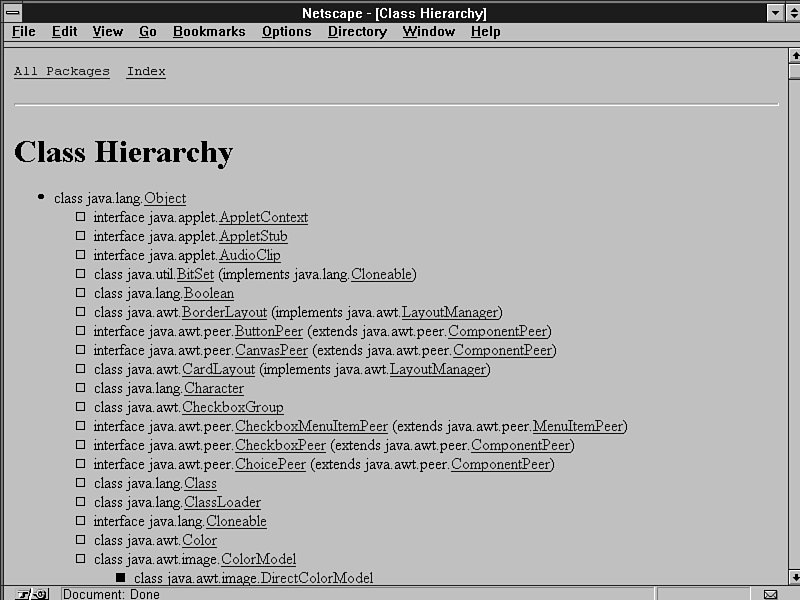
Task: Click ComponentPeer link in the ChoicePeer row
Action: tap(501, 464)
